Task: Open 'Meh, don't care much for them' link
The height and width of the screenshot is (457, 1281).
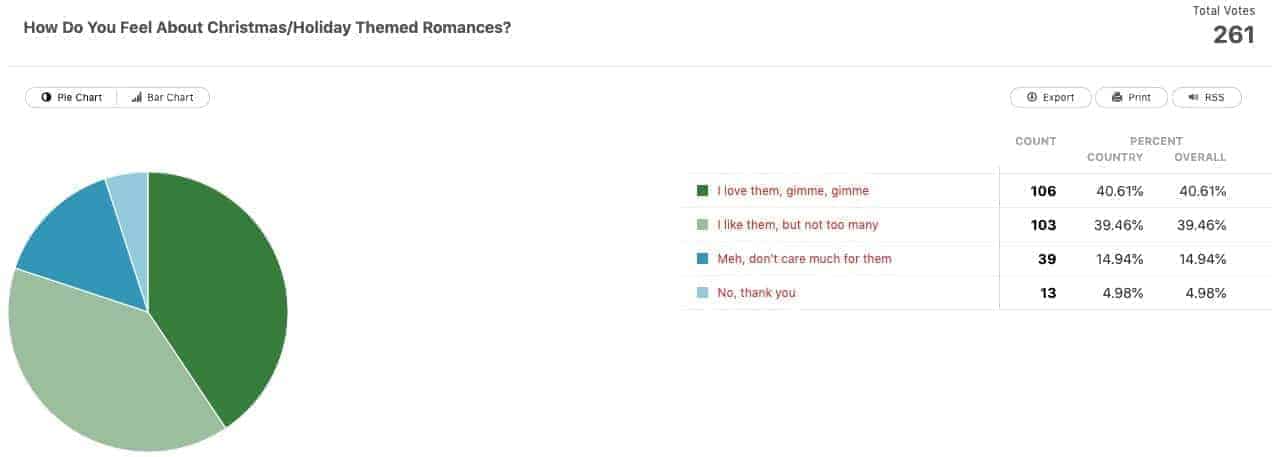Action: [804, 259]
